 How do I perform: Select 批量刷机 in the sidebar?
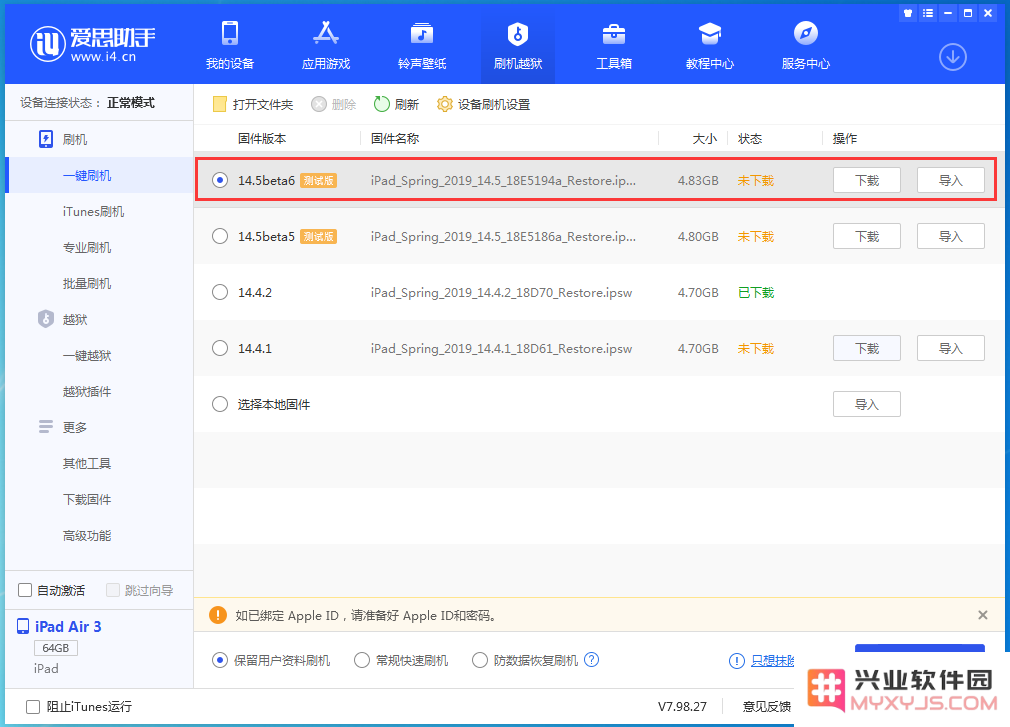[x=87, y=284]
